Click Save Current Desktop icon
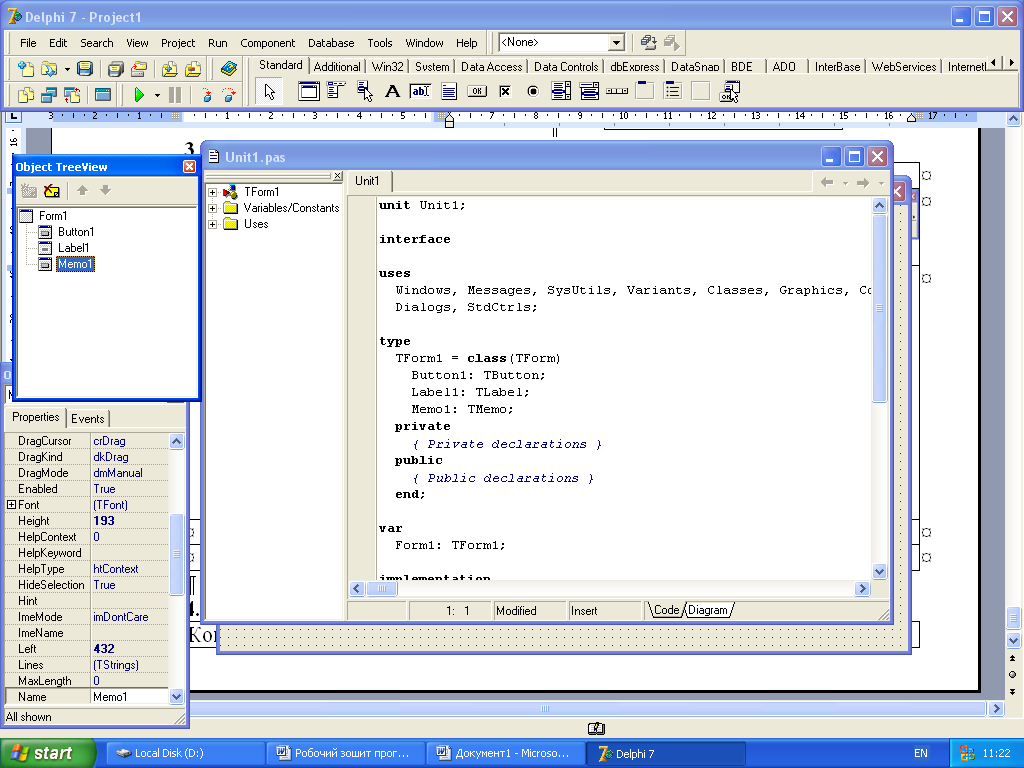 [x=648, y=42]
